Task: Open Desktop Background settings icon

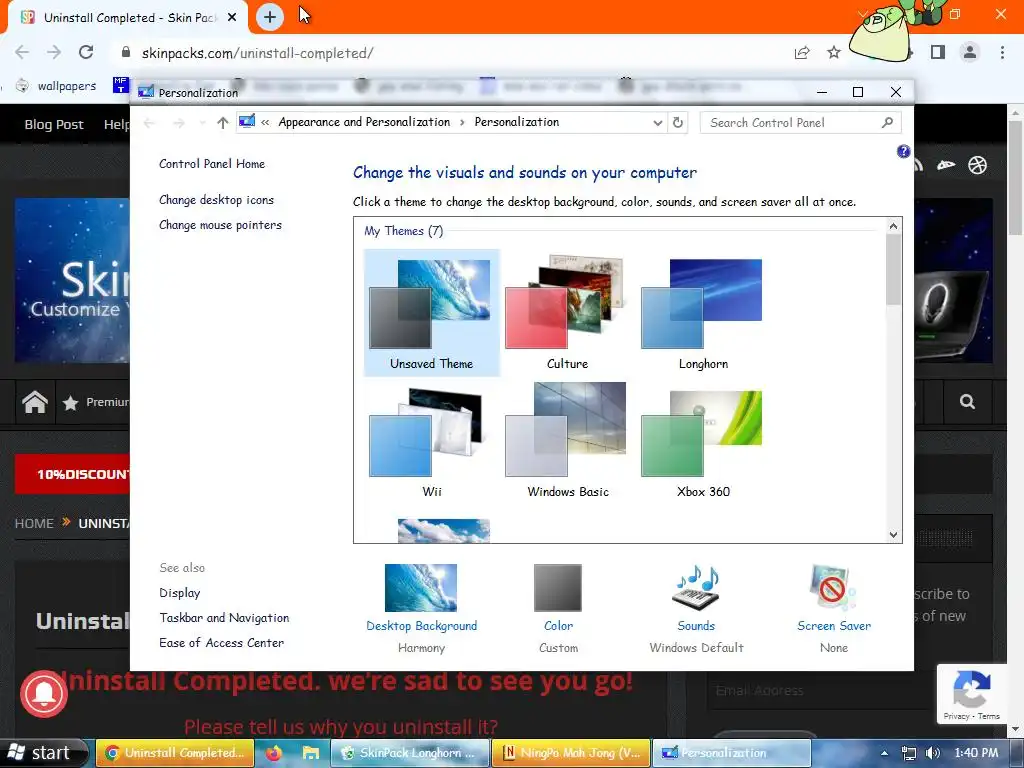Action: pyautogui.click(x=421, y=587)
